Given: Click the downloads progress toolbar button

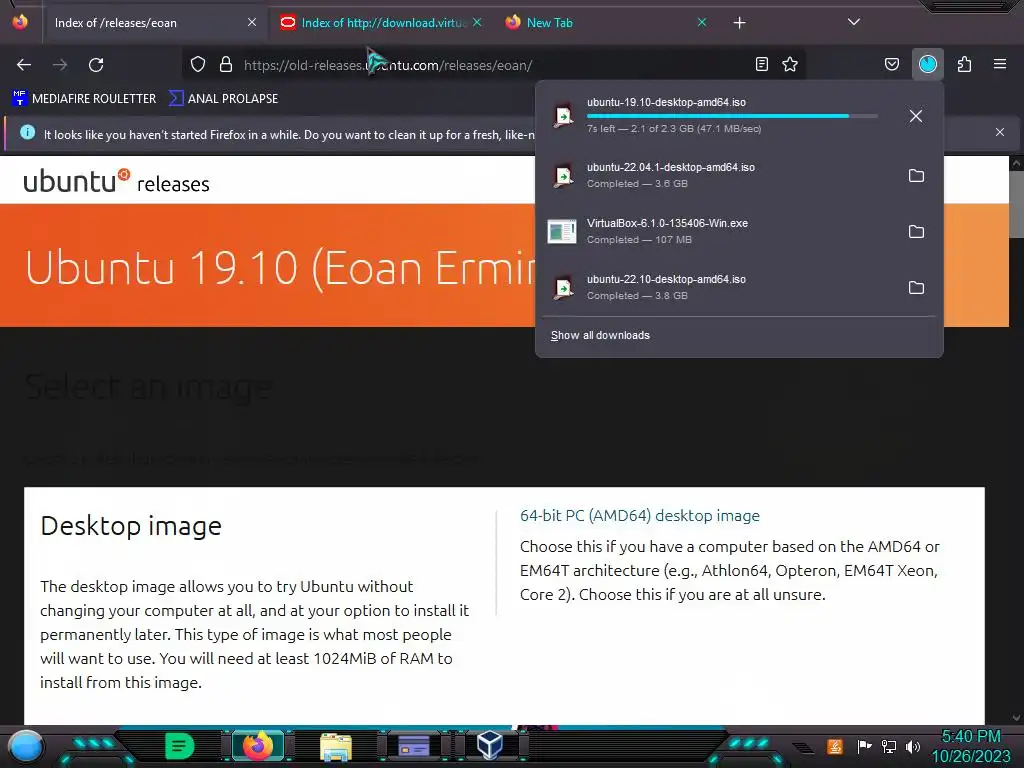Looking at the screenshot, I should point(928,64).
